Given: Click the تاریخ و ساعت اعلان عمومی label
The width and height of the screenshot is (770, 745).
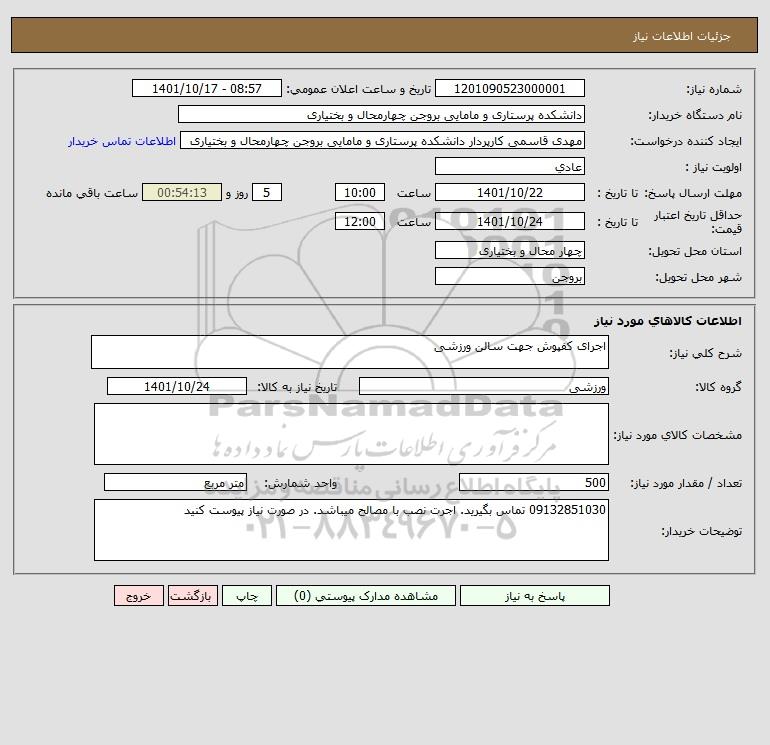Looking at the screenshot, I should pyautogui.click(x=358, y=89).
